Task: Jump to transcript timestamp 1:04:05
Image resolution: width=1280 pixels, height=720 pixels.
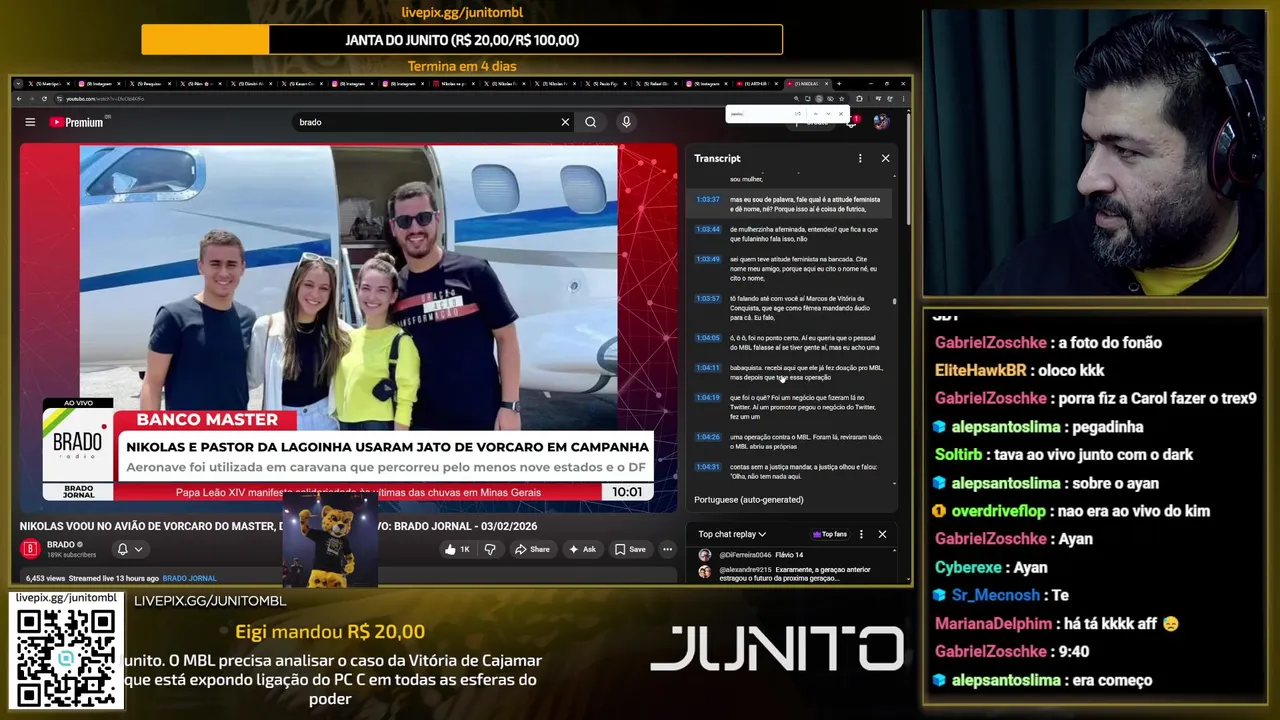Action: tap(708, 338)
